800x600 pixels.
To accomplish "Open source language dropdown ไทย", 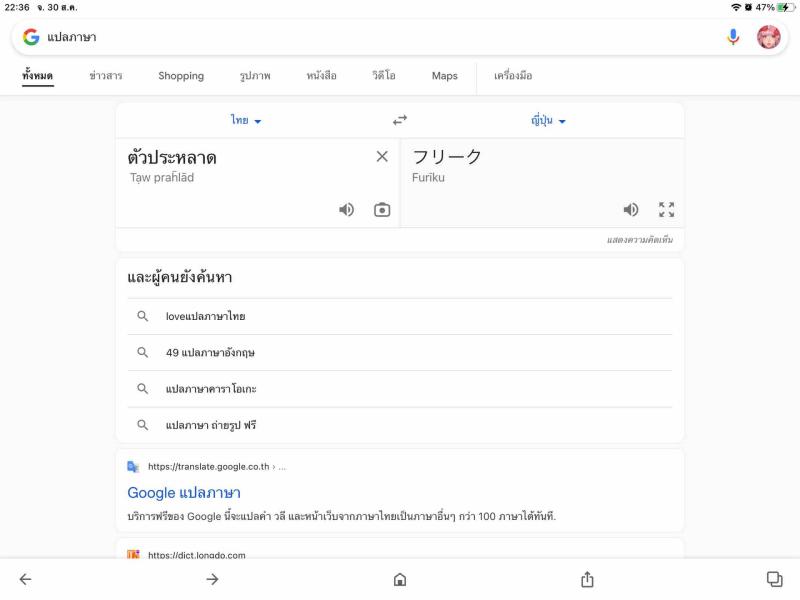I will 246,120.
